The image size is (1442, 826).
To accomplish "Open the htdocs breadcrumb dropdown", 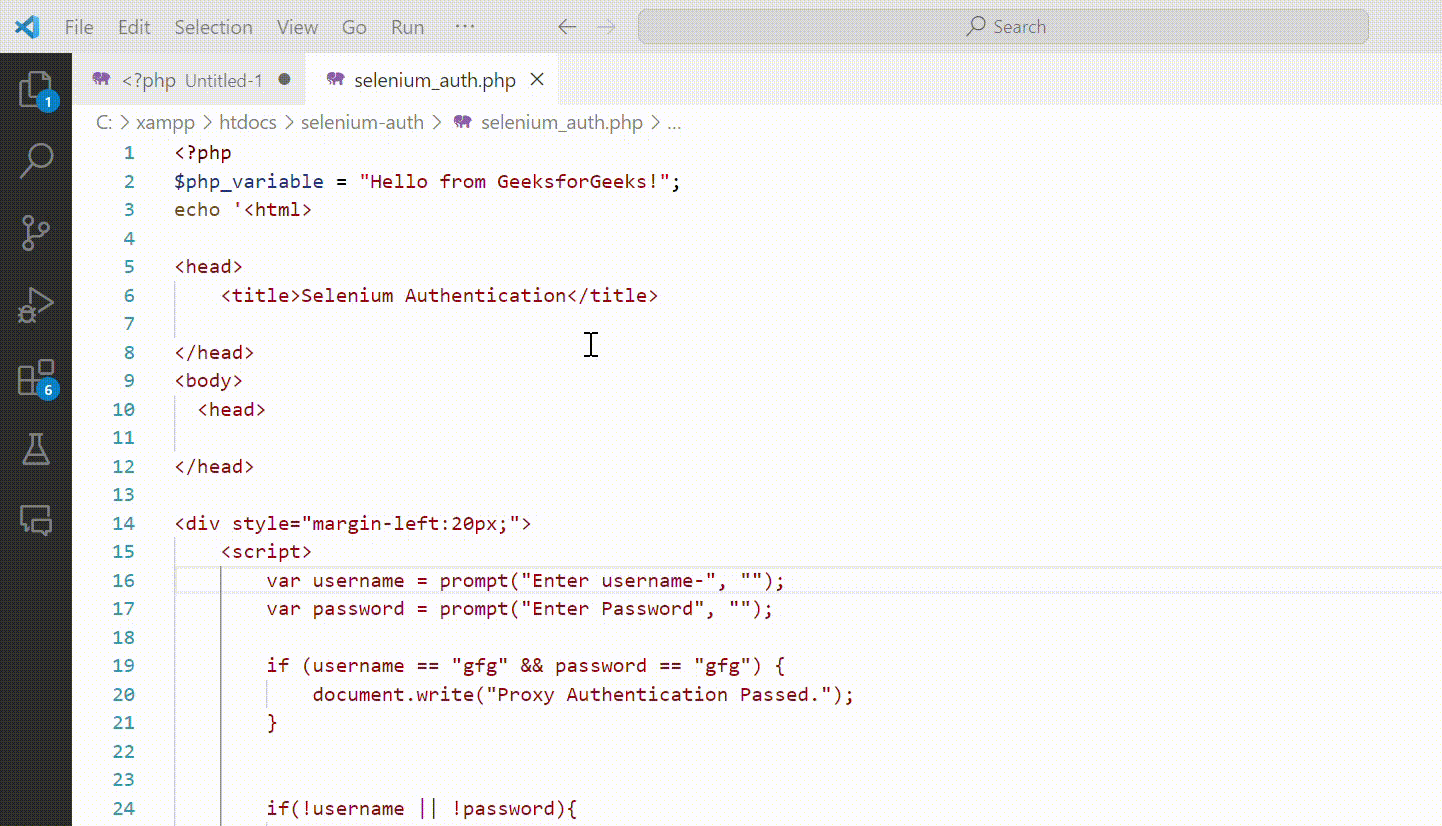I will click(x=248, y=122).
